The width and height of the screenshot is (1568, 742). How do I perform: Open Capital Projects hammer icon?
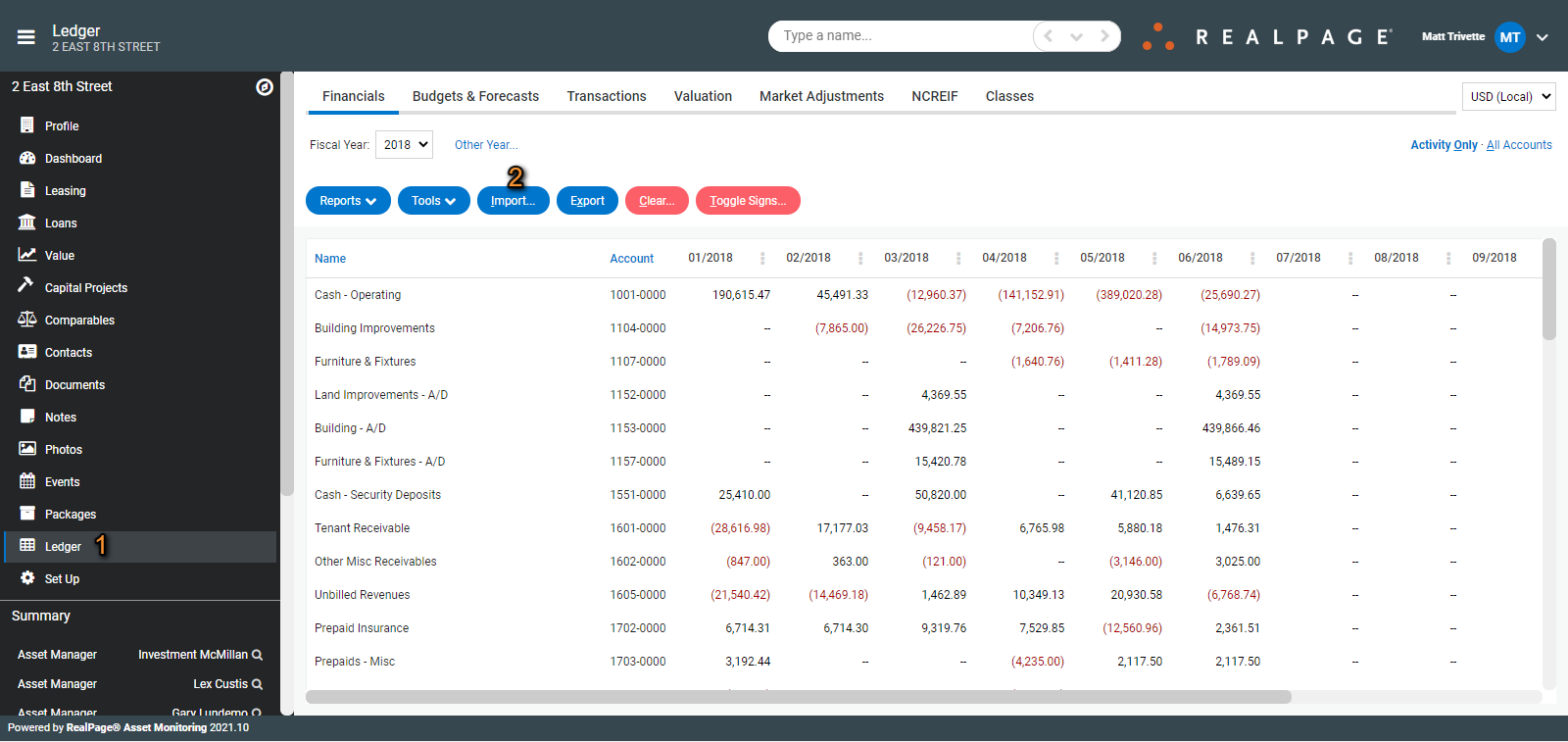point(26,285)
